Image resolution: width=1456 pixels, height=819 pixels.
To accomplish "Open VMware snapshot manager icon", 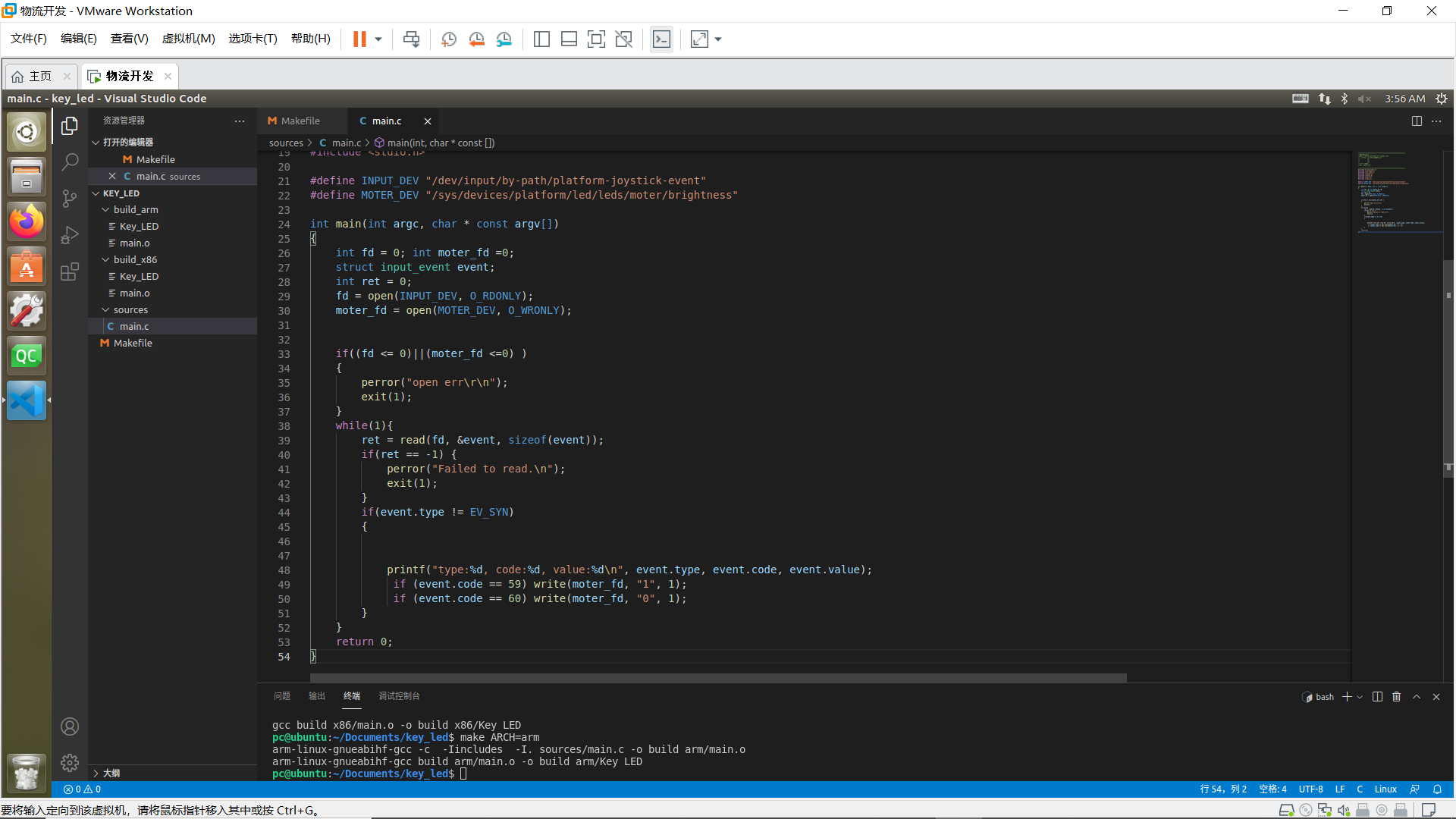I will [504, 39].
